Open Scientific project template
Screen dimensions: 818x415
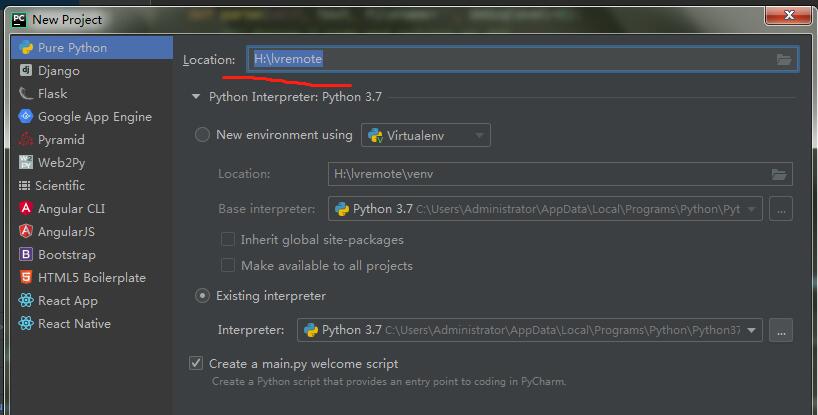click(x=92, y=185)
